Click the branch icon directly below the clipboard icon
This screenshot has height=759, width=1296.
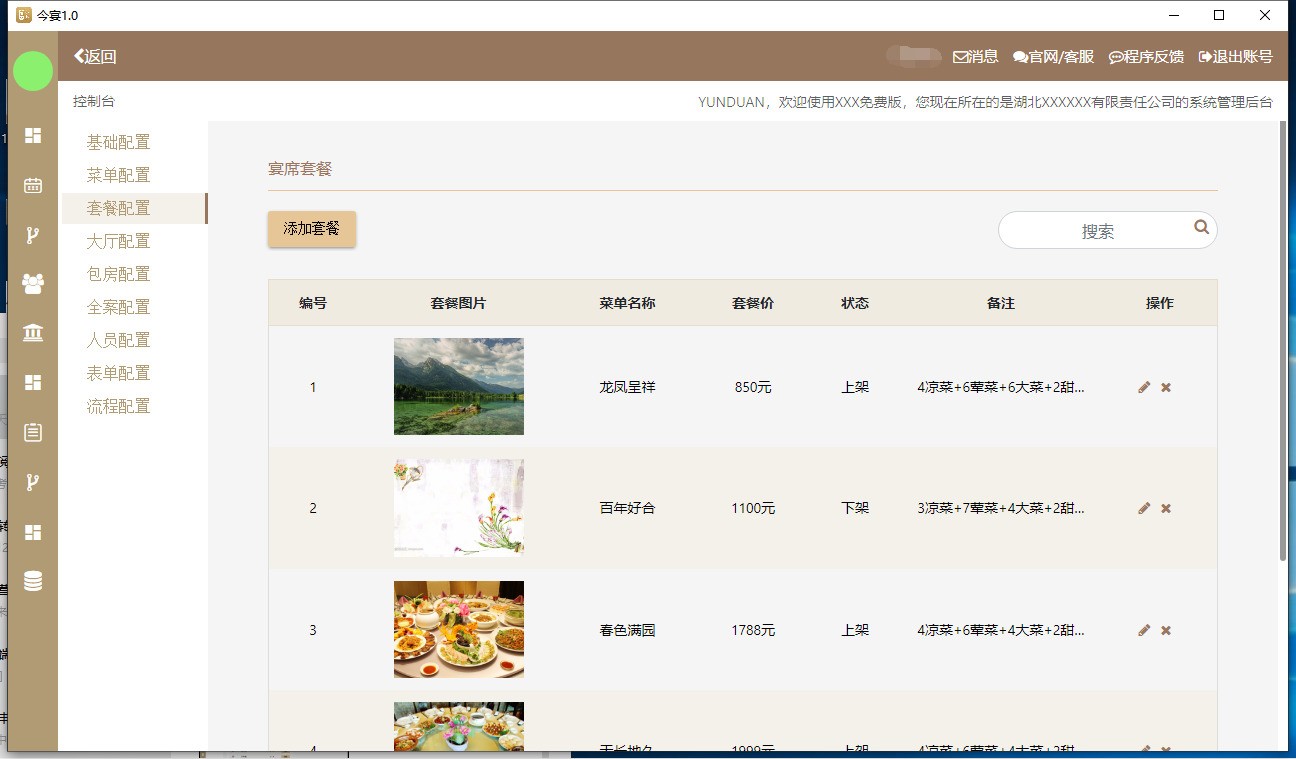tap(33, 482)
